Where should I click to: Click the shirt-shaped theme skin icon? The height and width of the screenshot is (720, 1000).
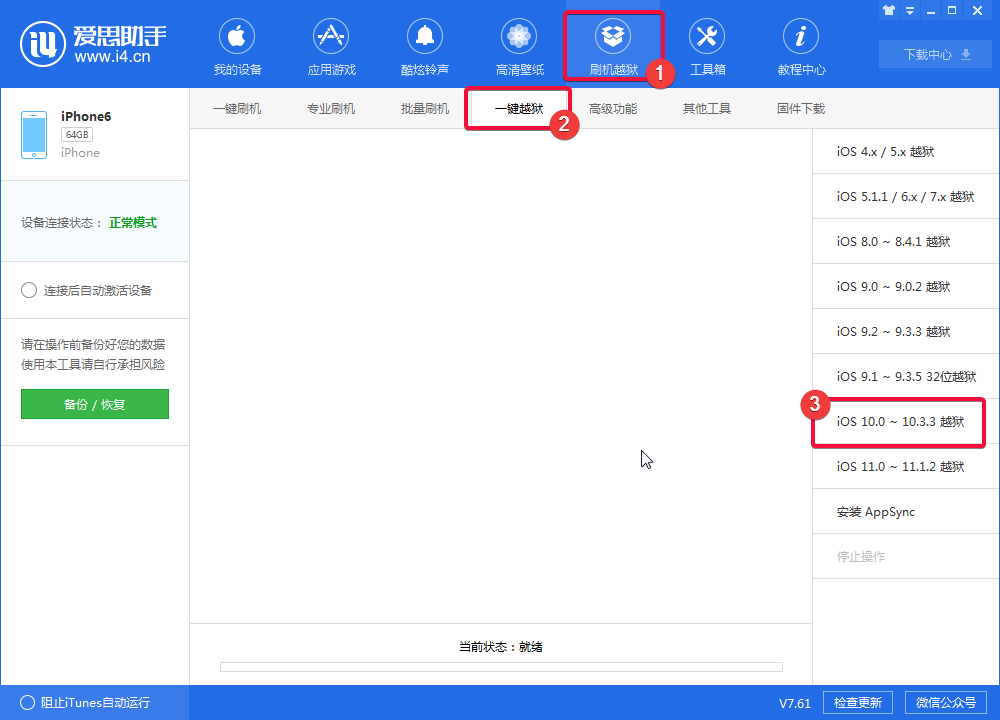[x=888, y=10]
